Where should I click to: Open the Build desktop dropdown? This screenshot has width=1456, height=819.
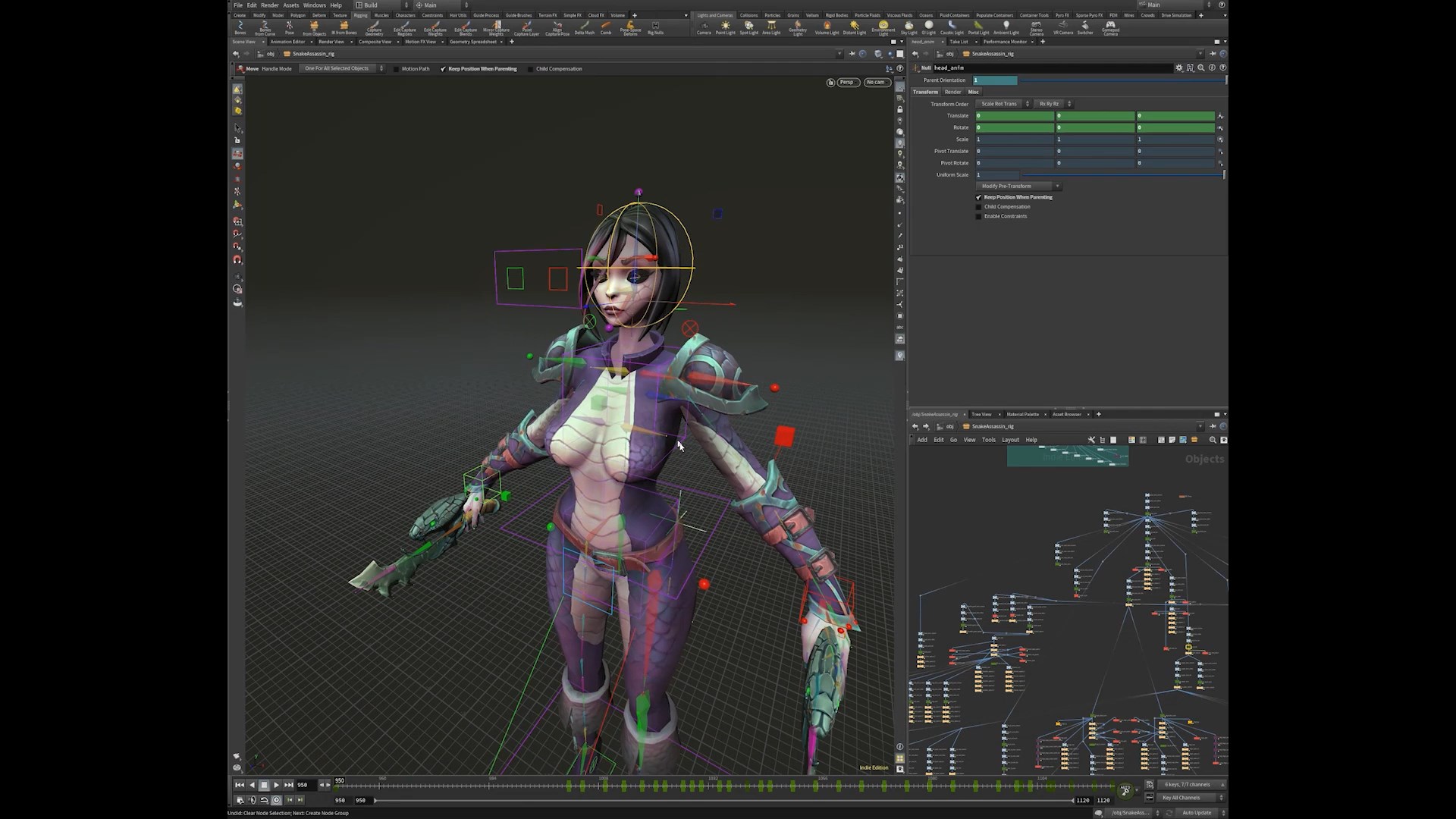click(382, 5)
